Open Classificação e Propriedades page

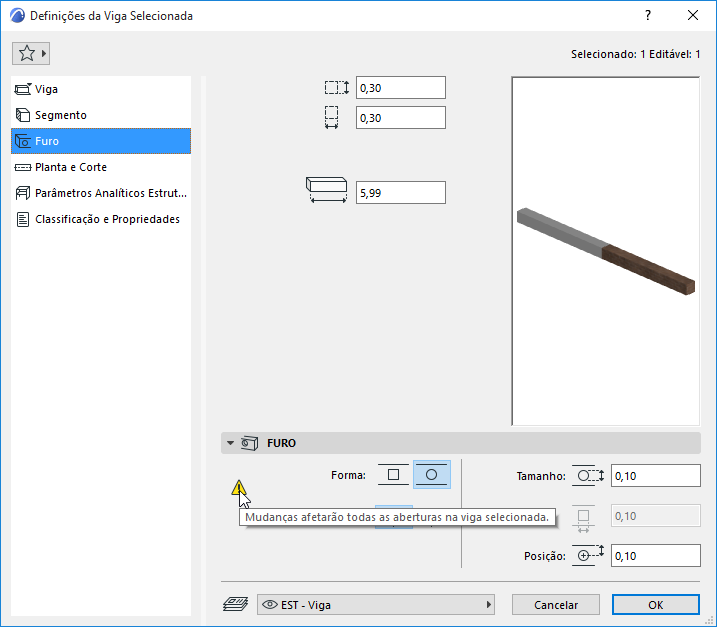[x=101, y=219]
